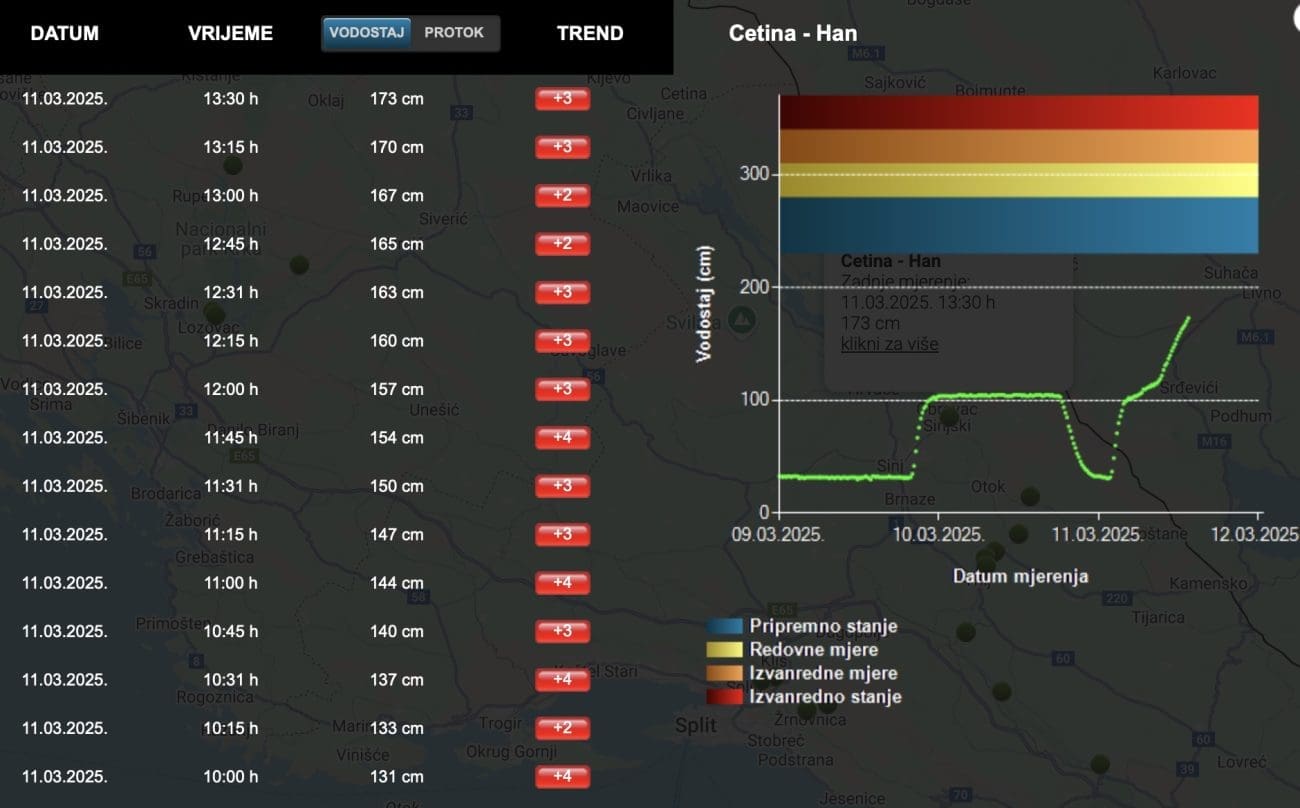Click the +2 trend badge at 10:15 h
Screen dimensions: 1300x808
[562, 728]
